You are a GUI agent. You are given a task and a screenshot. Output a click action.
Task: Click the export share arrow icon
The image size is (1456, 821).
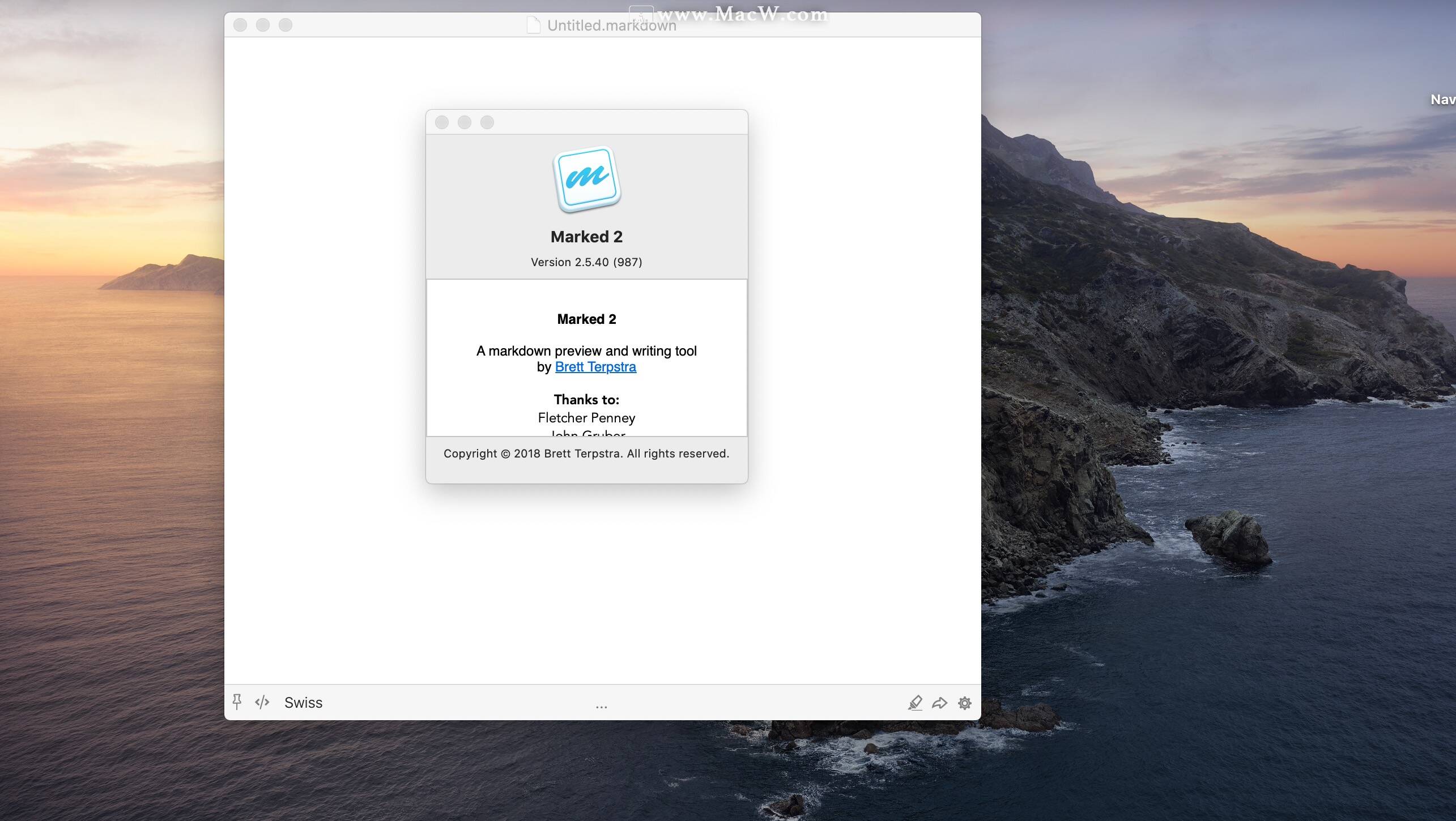pos(939,703)
